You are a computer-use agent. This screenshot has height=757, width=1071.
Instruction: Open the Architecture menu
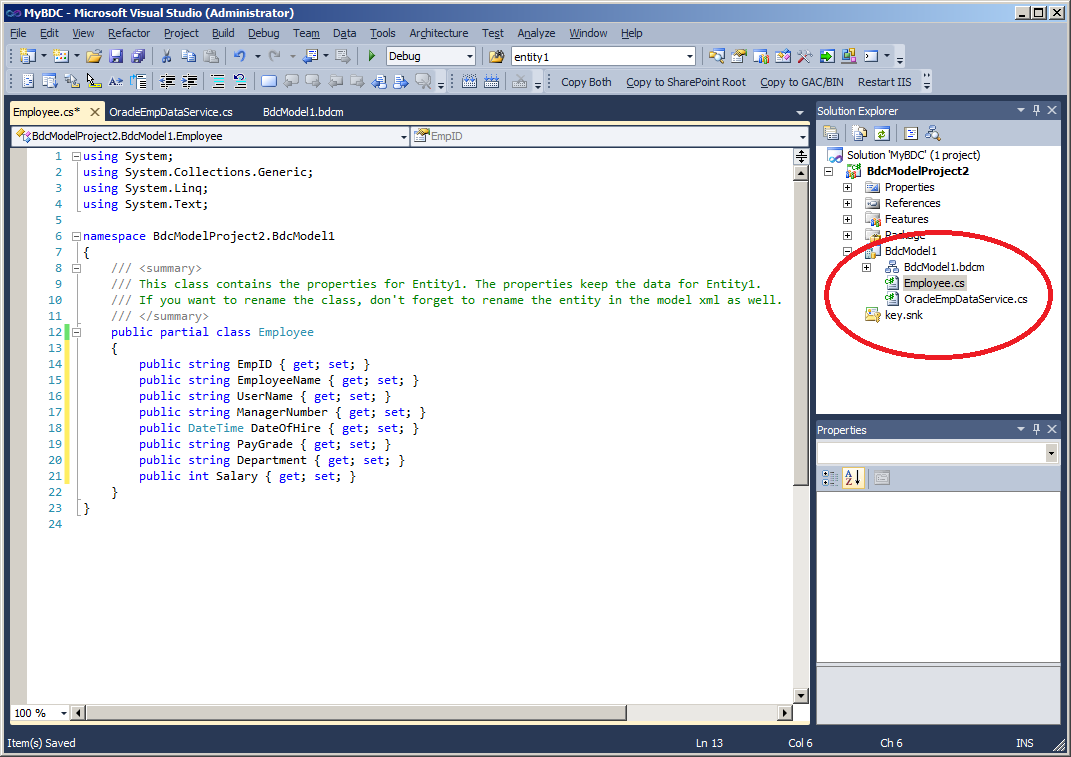tap(438, 32)
